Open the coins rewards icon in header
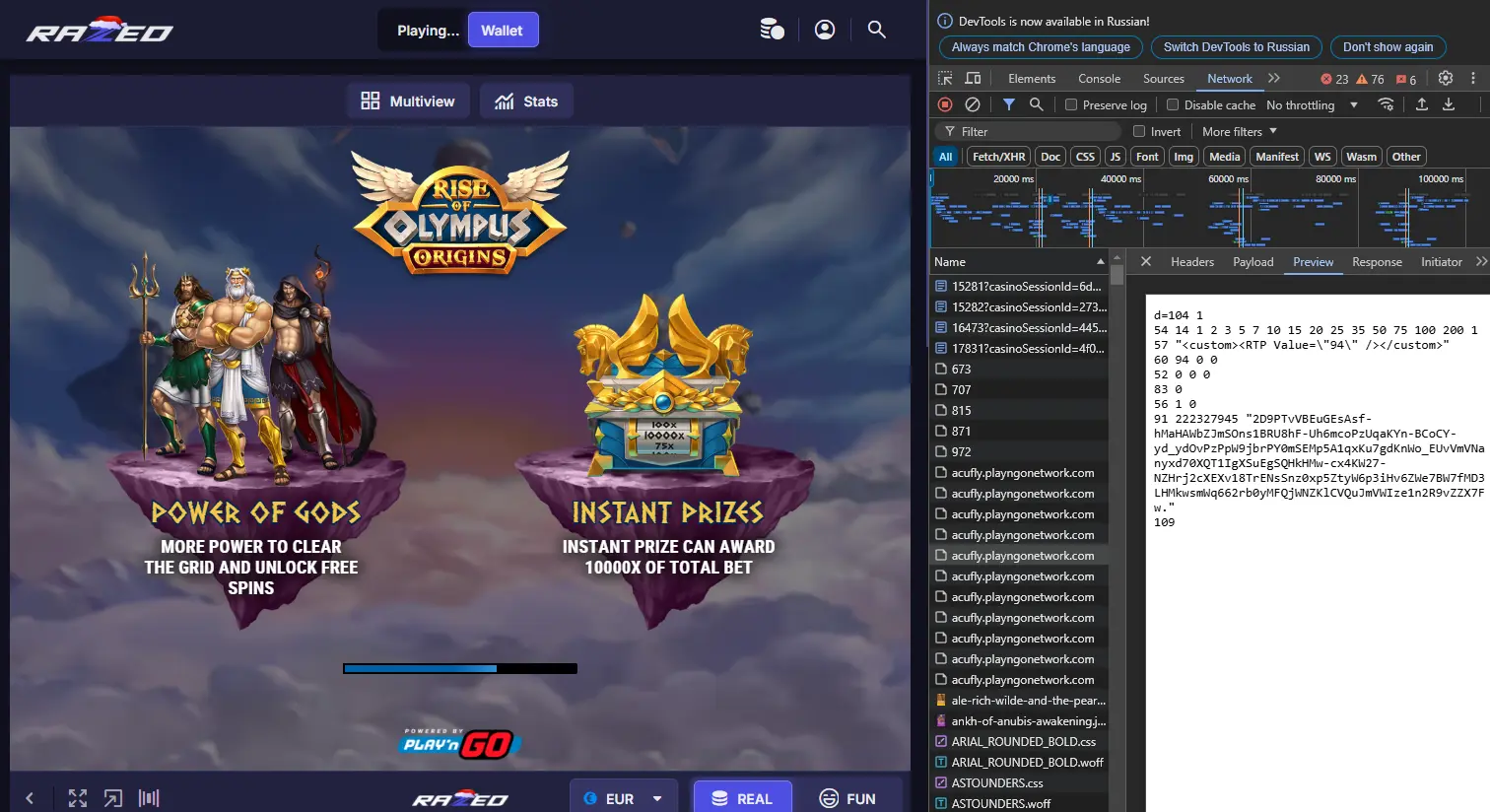This screenshot has height=812, width=1490. coord(772,30)
